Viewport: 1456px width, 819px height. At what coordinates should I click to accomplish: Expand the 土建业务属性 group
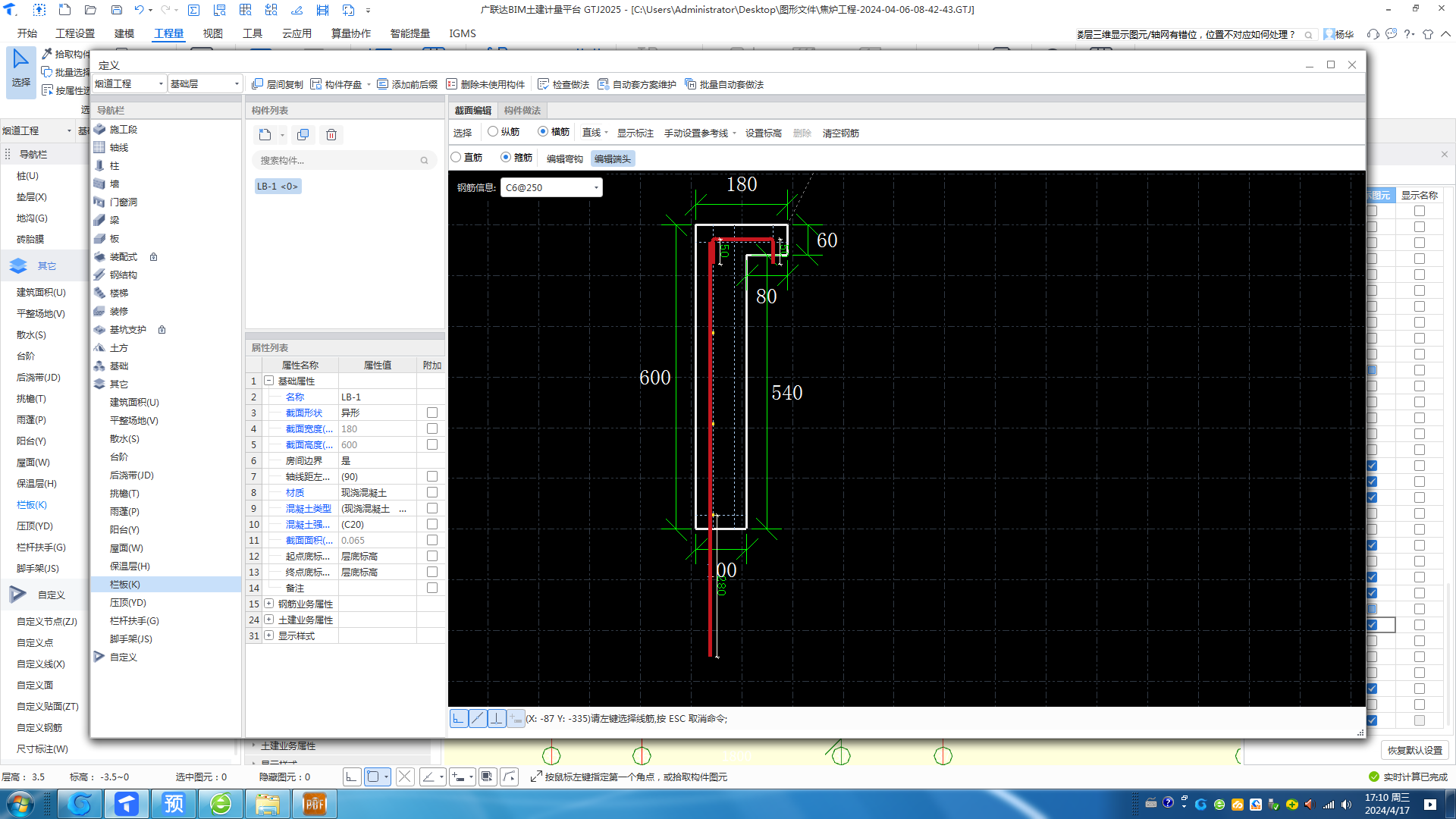click(268, 620)
